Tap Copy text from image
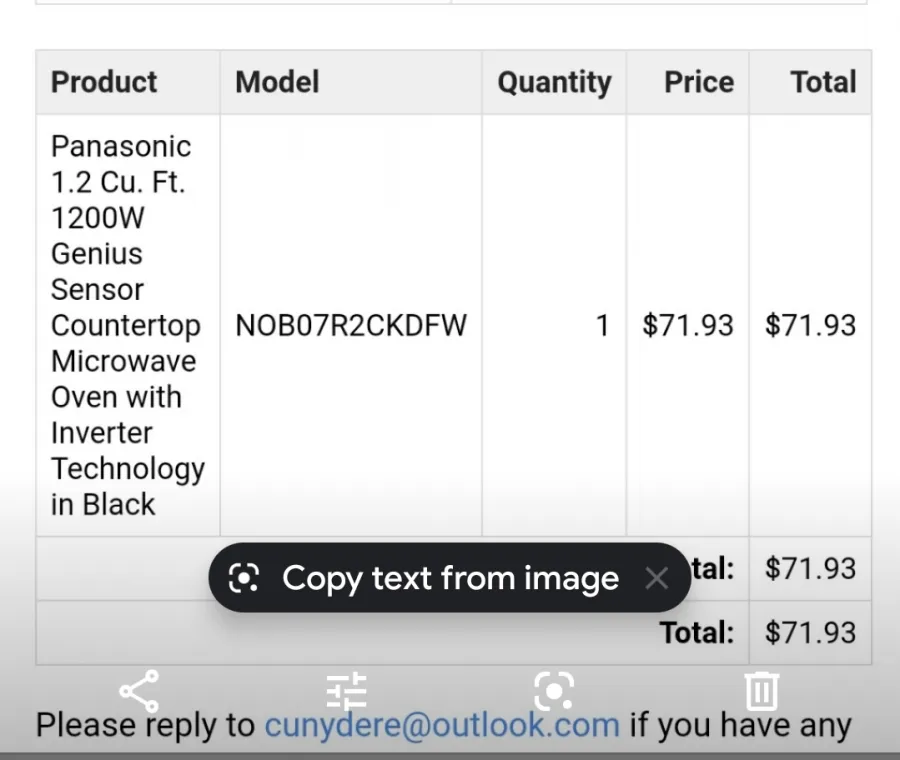The image size is (900, 760). tap(450, 577)
